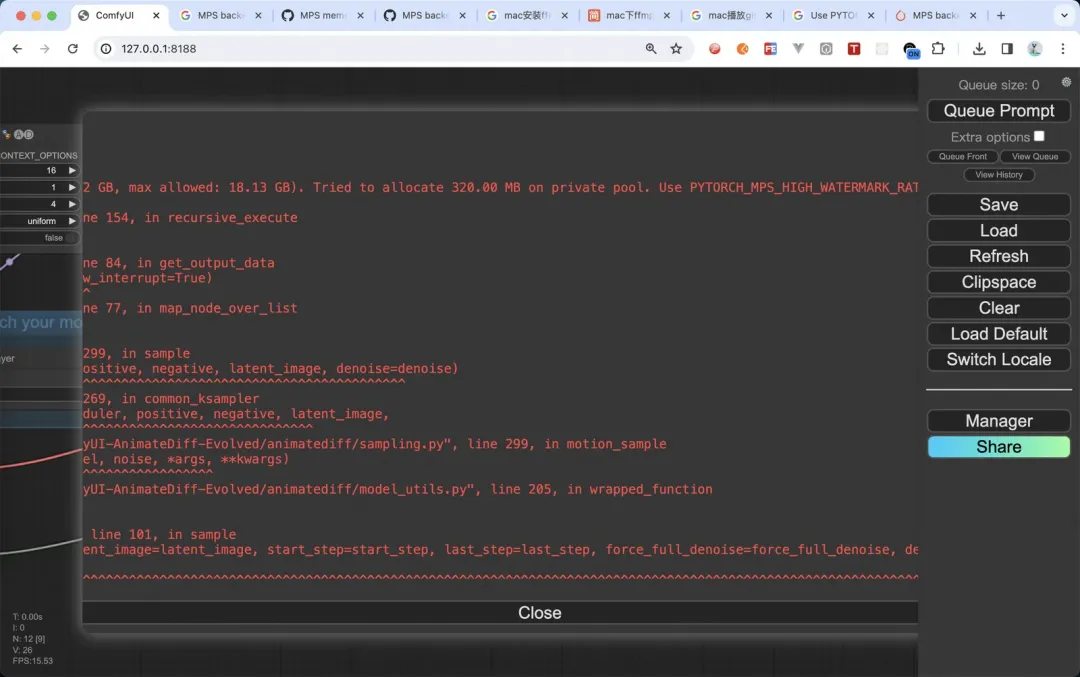The height and width of the screenshot is (677, 1080).
Task: Click the Queue Prompt button
Action: (998, 111)
